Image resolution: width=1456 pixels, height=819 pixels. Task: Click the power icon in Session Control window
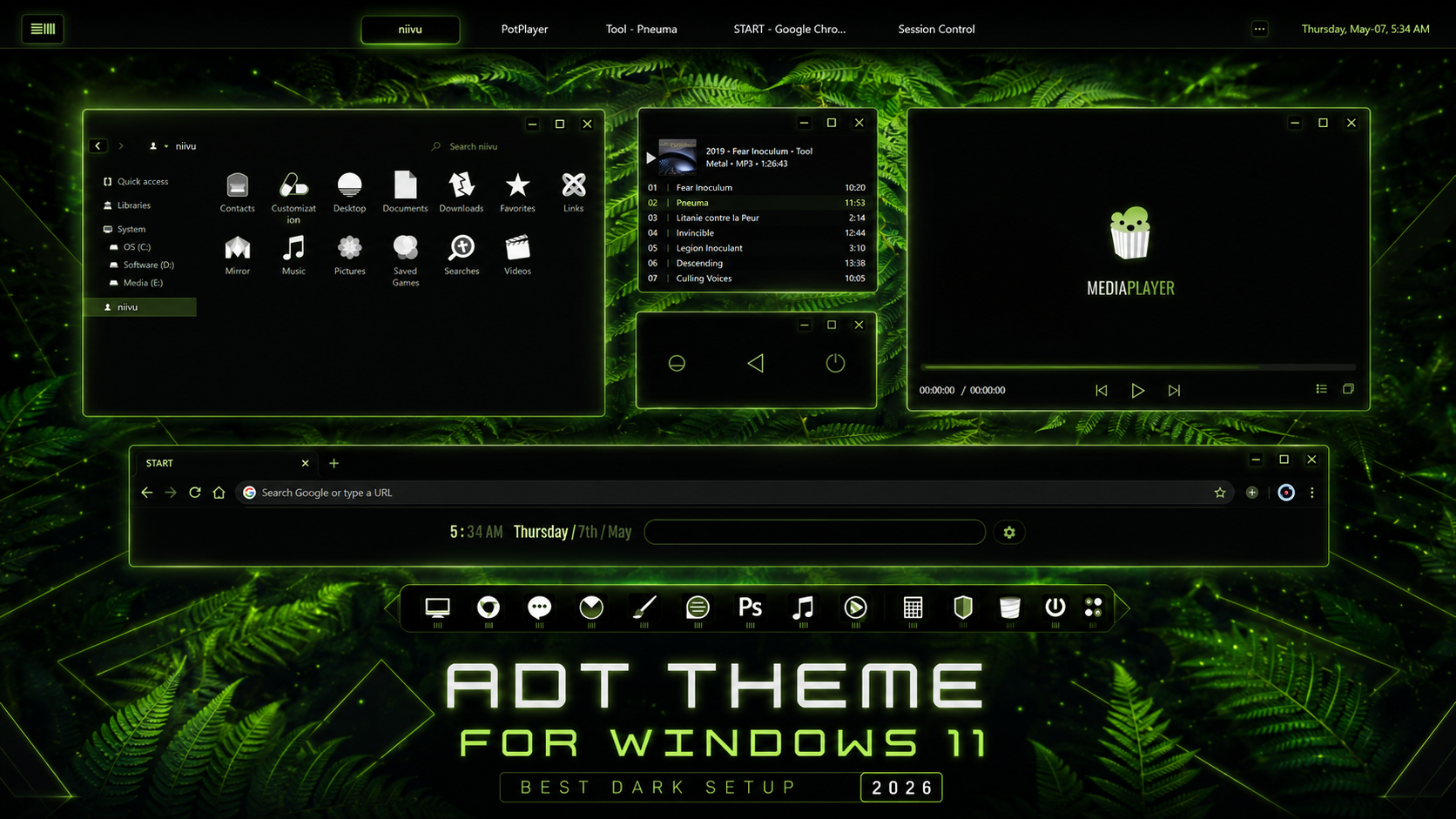[x=835, y=363]
